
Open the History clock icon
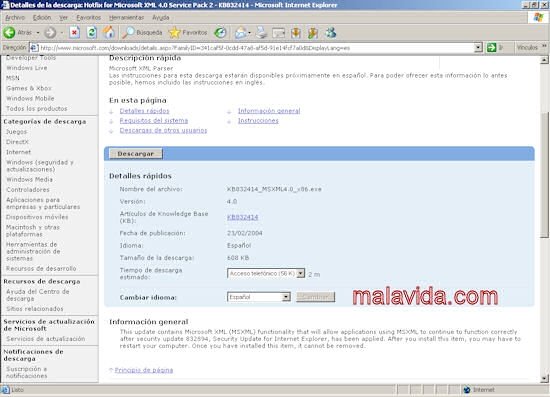(220, 33)
